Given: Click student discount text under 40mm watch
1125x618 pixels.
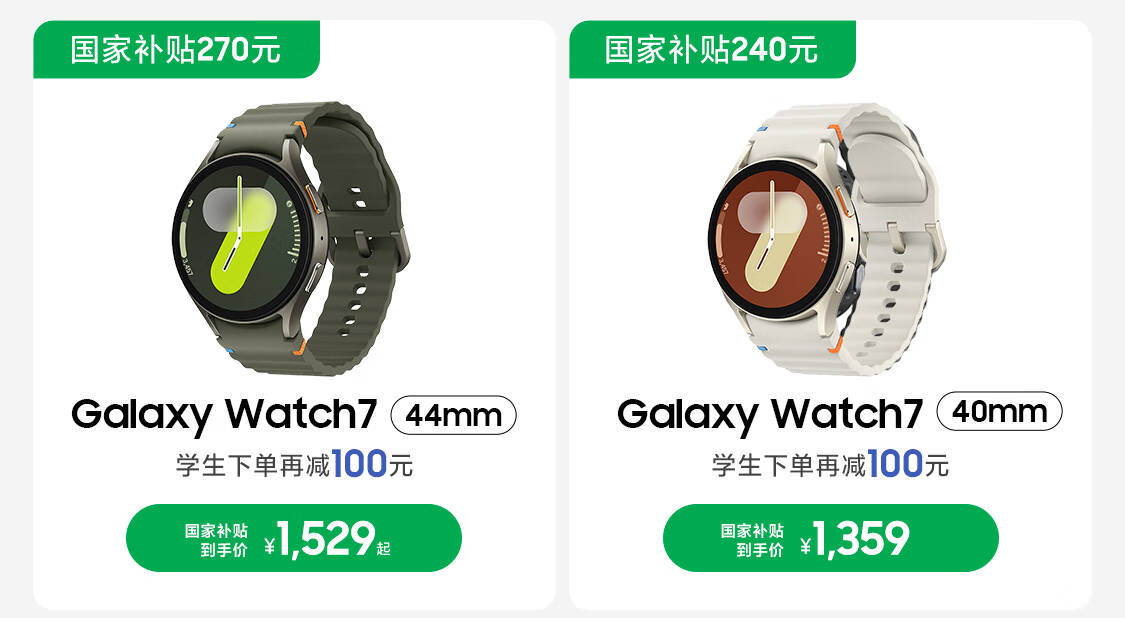Looking at the screenshot, I should [830, 464].
